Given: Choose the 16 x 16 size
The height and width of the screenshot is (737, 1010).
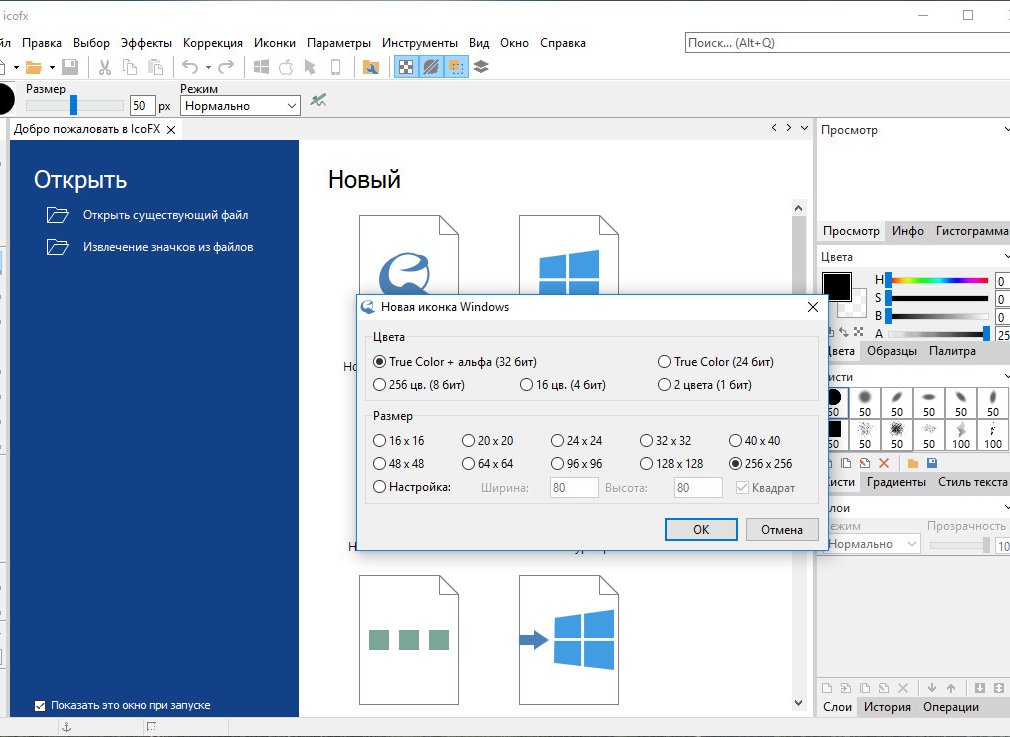Looking at the screenshot, I should [399, 441].
